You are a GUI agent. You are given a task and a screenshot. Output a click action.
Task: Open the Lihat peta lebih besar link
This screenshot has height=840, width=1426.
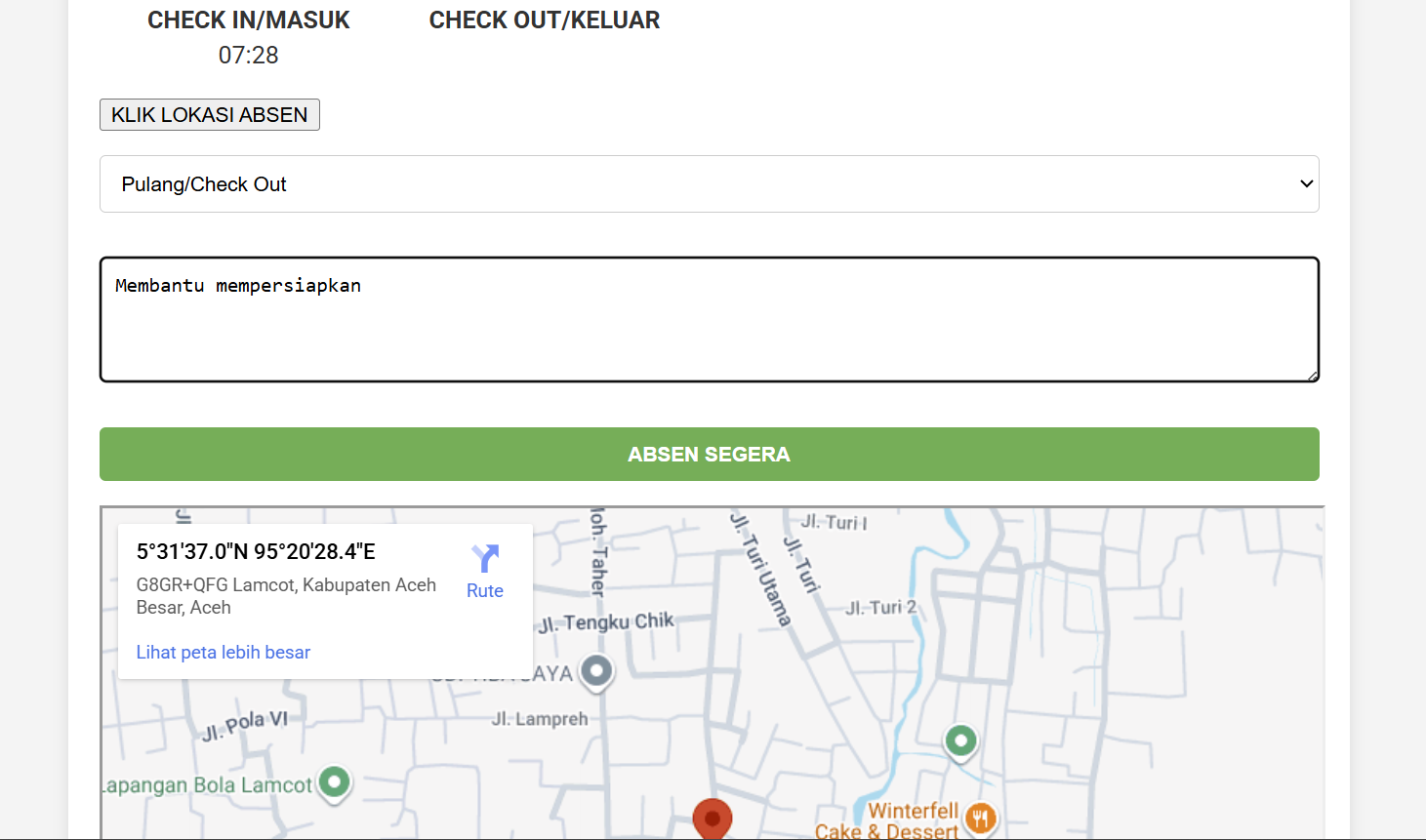(224, 653)
